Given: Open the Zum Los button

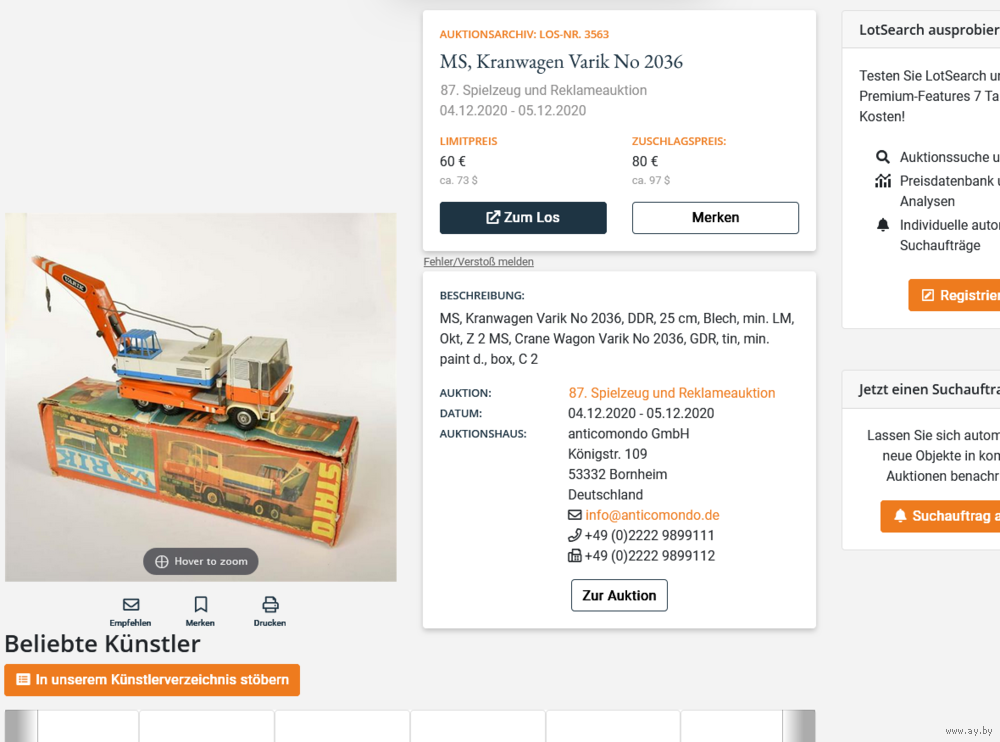Looking at the screenshot, I should click(523, 218).
